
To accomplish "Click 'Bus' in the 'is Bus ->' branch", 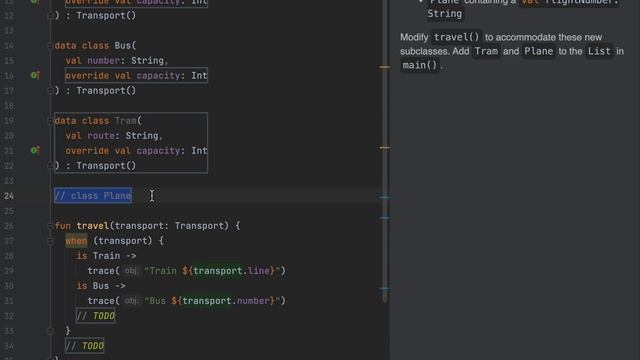I will (x=101, y=286).
